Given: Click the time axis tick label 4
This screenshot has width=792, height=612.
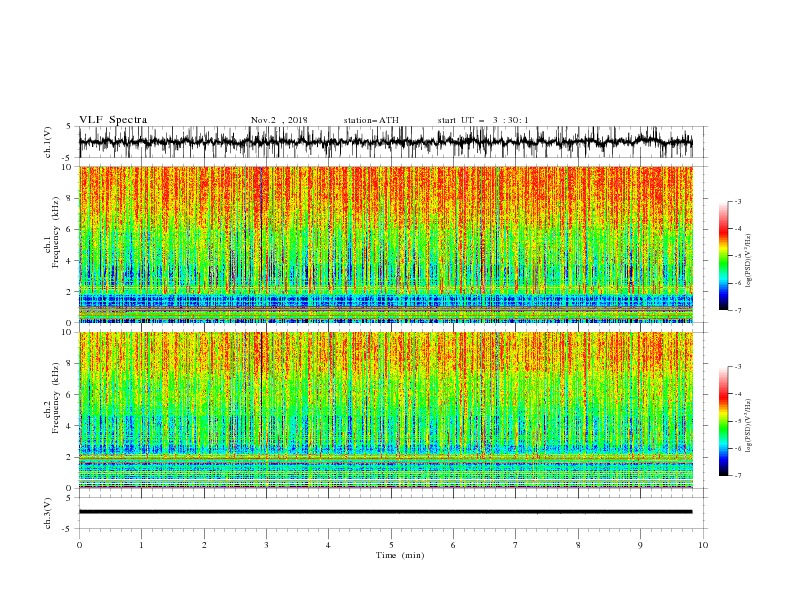Looking at the screenshot, I should click(329, 545).
